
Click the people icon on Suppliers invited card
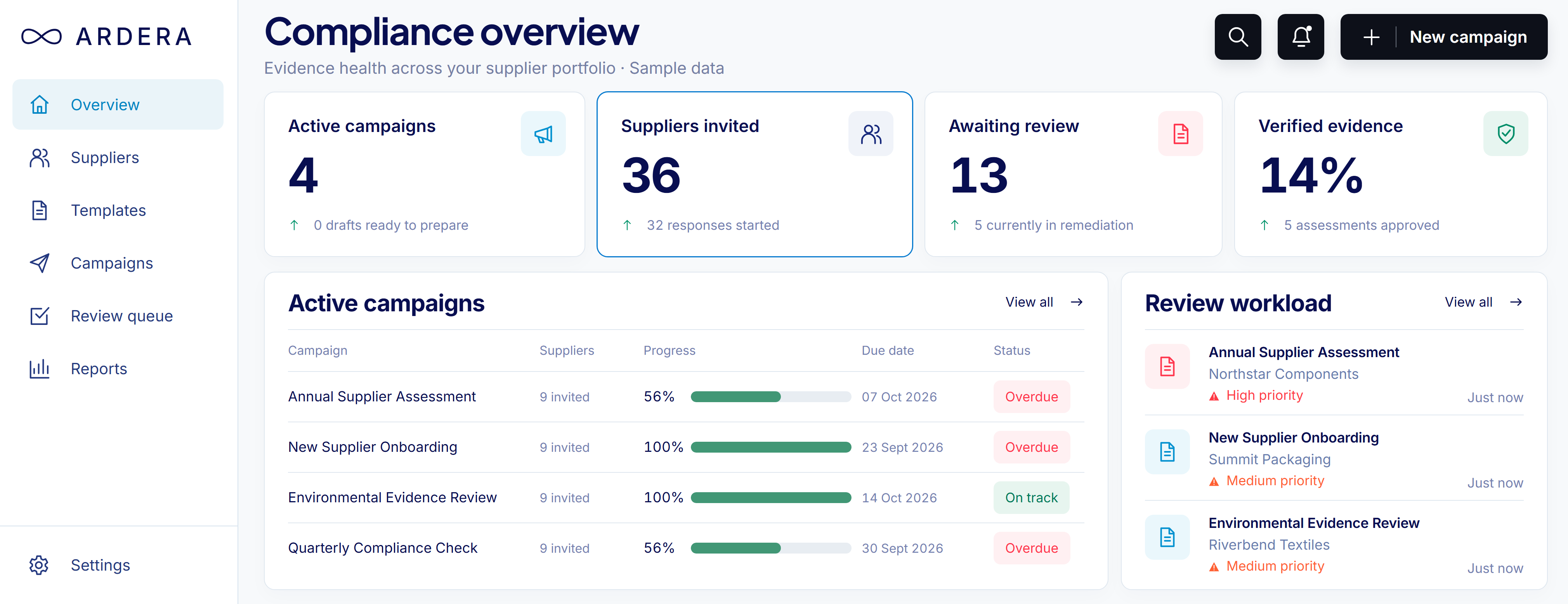tap(871, 134)
